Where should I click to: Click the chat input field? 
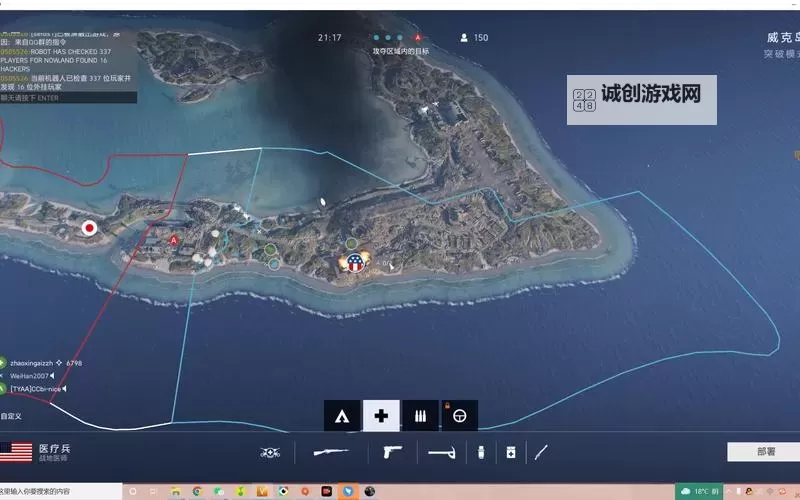pos(68,97)
